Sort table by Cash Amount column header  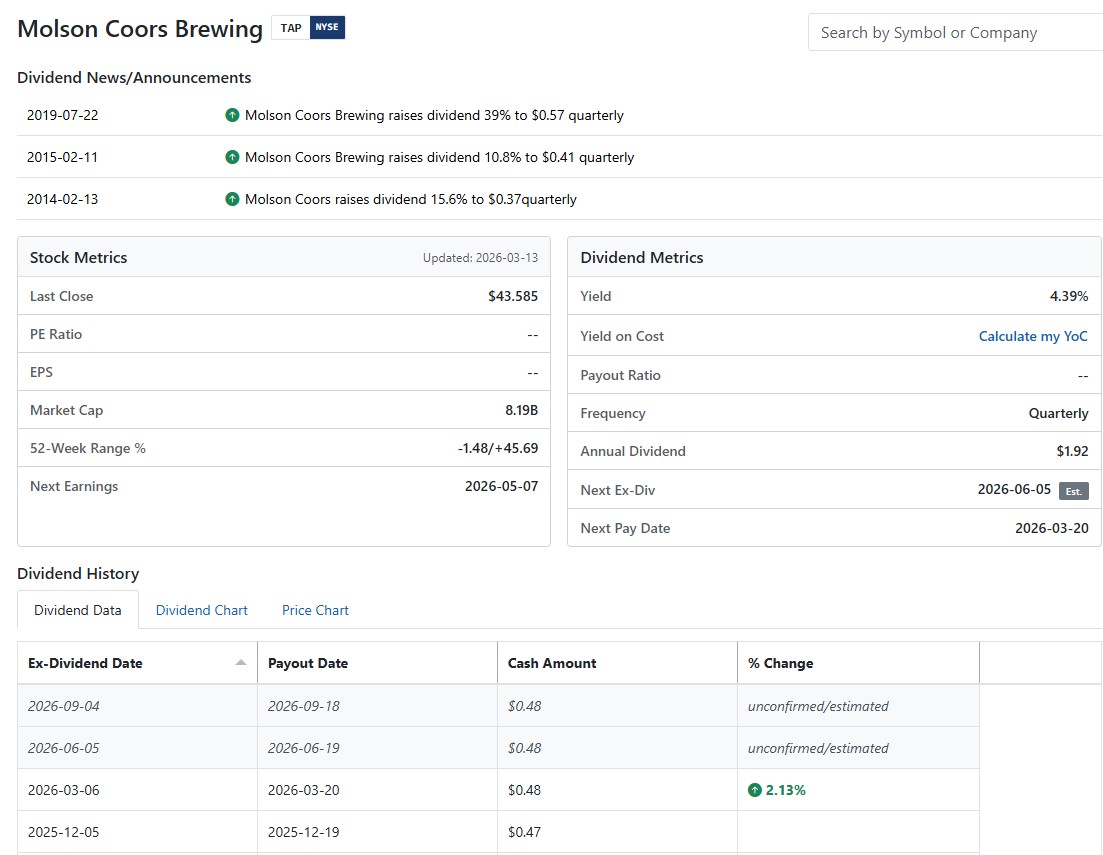point(552,663)
